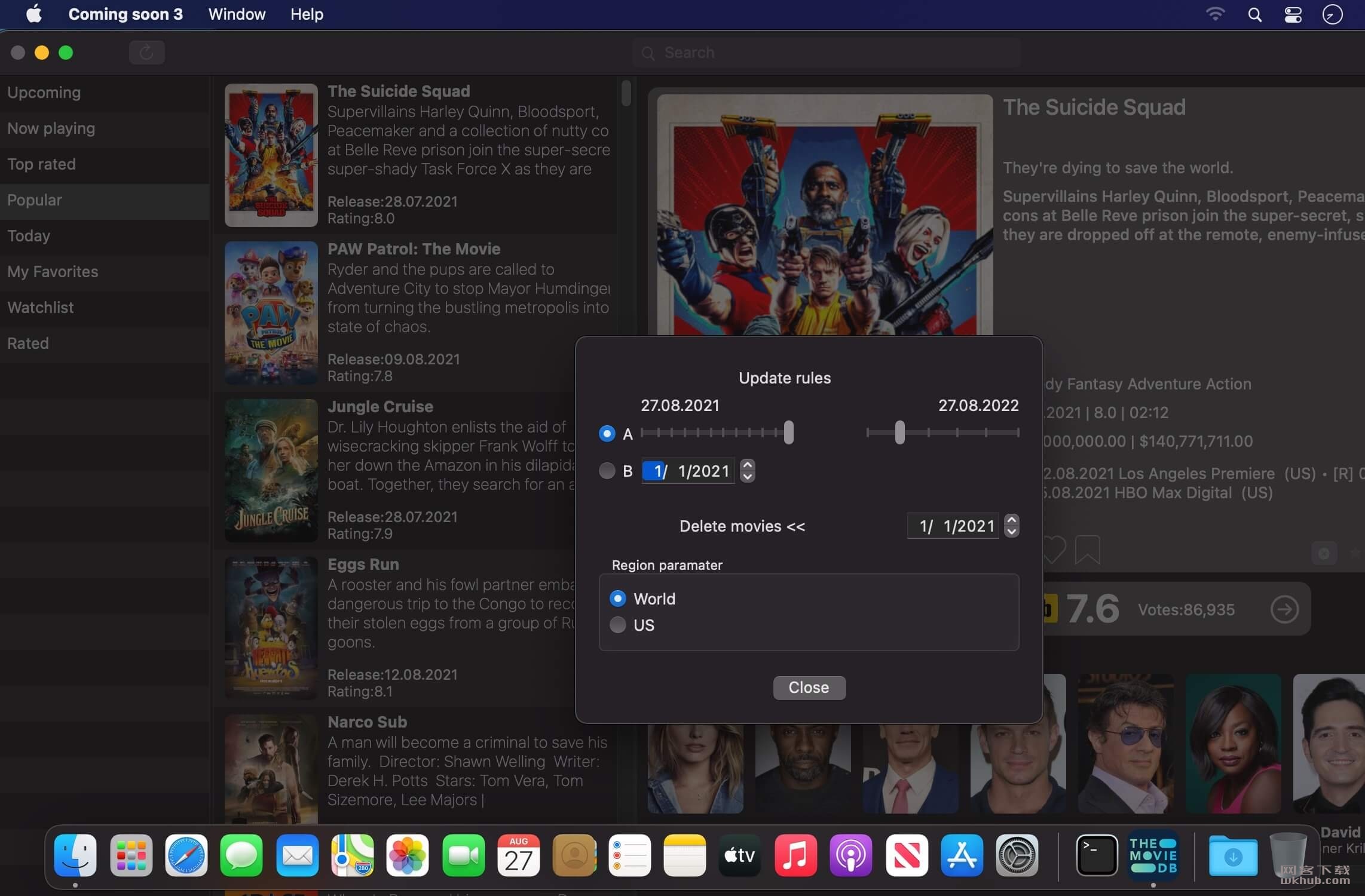Click the Delete movies date field
This screenshot has height=896, width=1365.
point(953,526)
